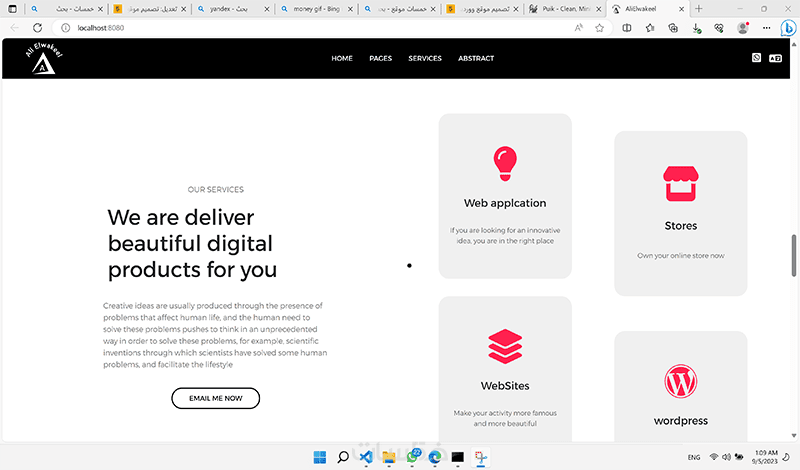Open the WebSites service card title
Viewport: 800px width, 470px height.
tap(505, 386)
